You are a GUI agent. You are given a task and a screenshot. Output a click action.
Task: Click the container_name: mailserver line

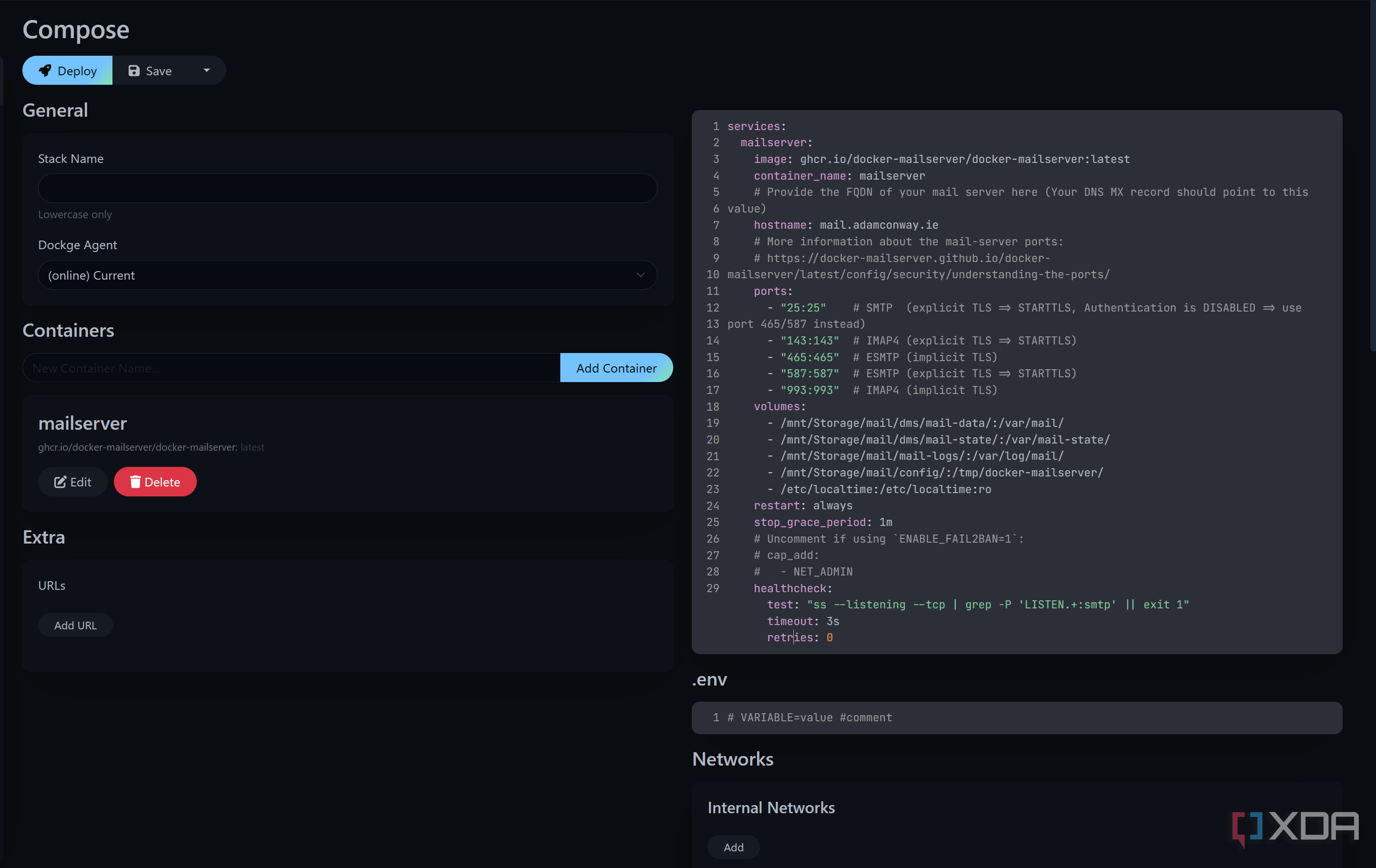(x=839, y=175)
